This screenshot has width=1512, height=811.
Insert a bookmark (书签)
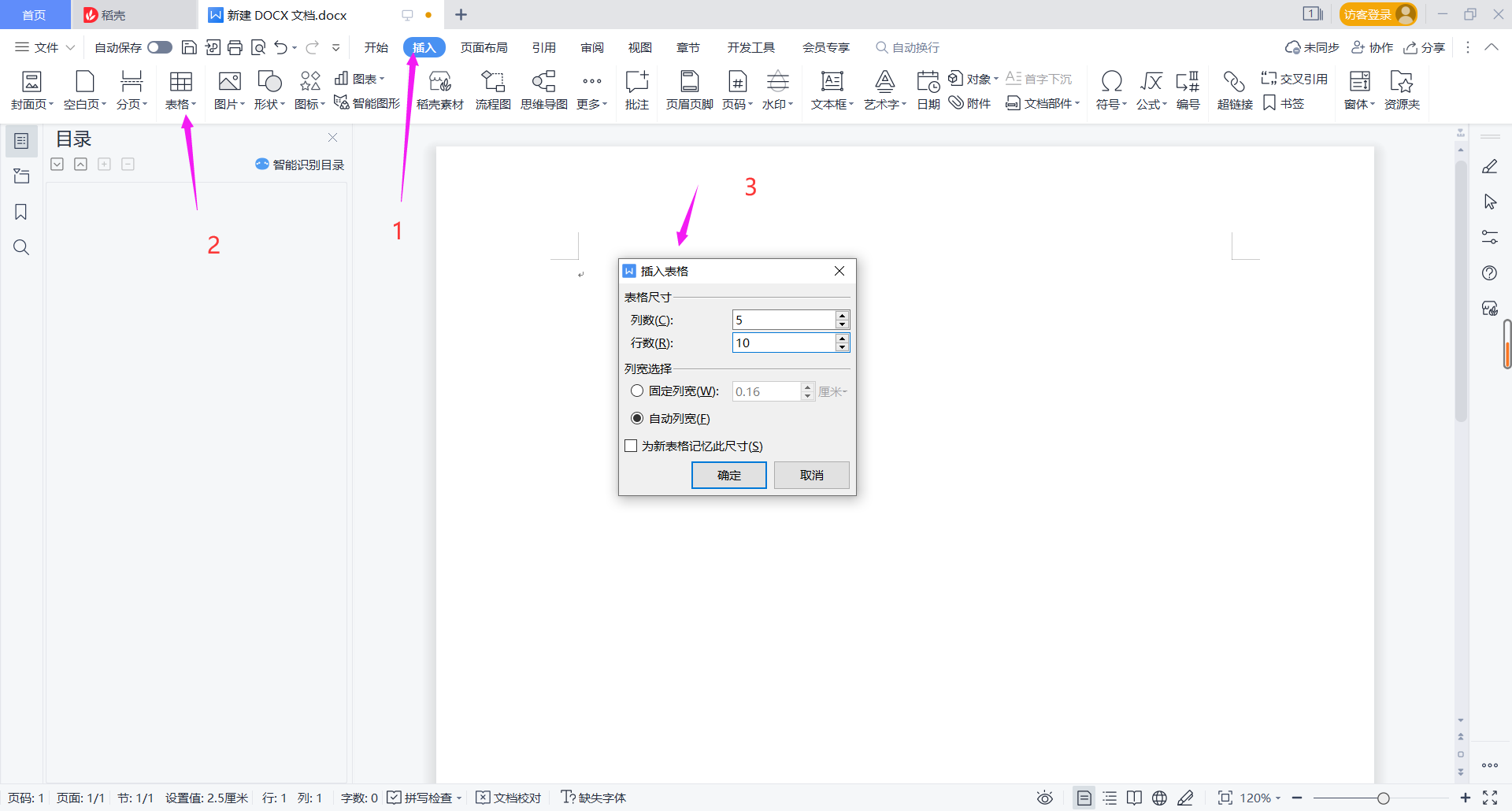1284,103
